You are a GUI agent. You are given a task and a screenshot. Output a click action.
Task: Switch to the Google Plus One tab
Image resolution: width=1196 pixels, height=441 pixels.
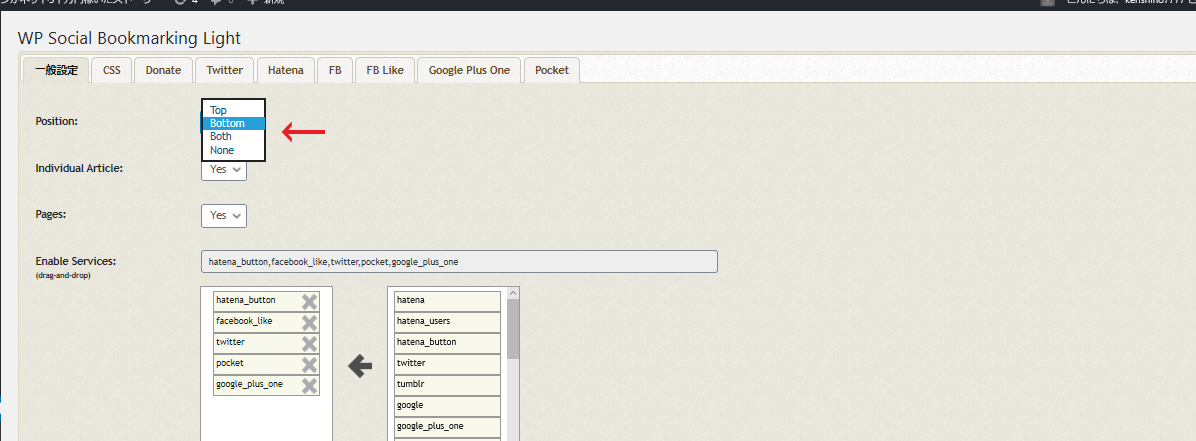tap(469, 70)
